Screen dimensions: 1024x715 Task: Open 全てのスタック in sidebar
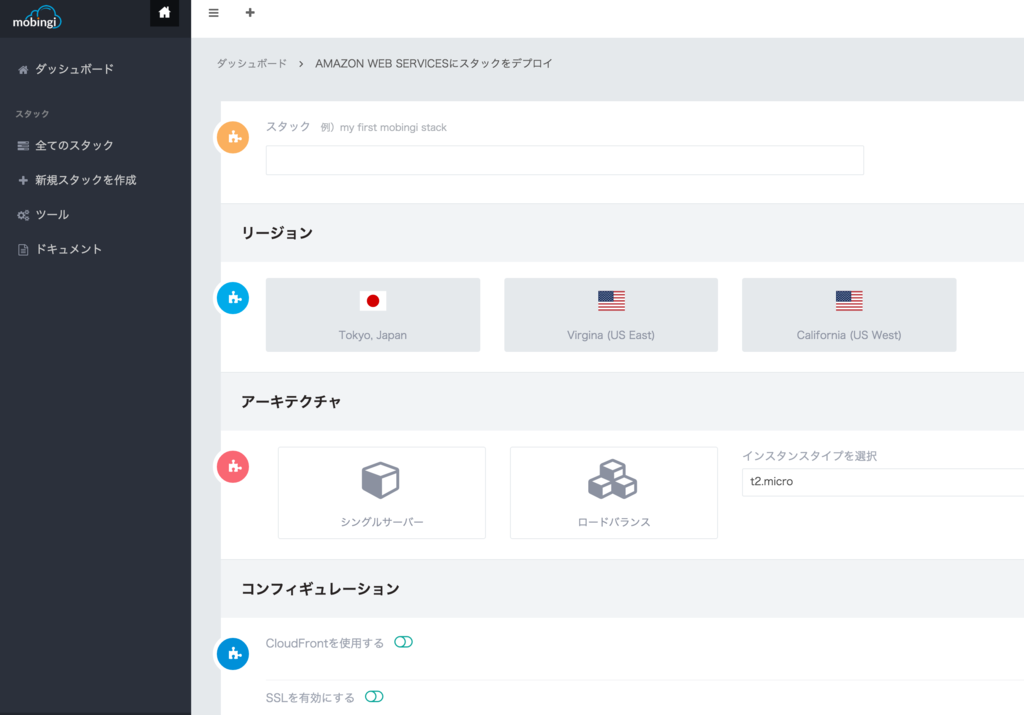[65, 146]
